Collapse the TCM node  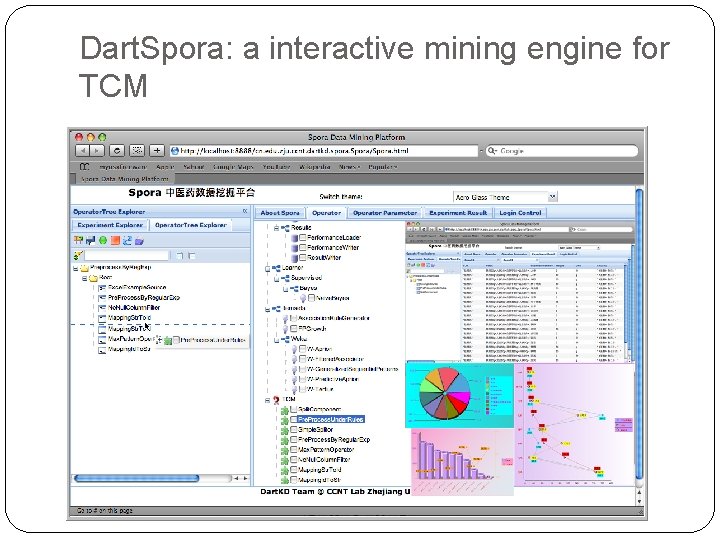coord(267,400)
